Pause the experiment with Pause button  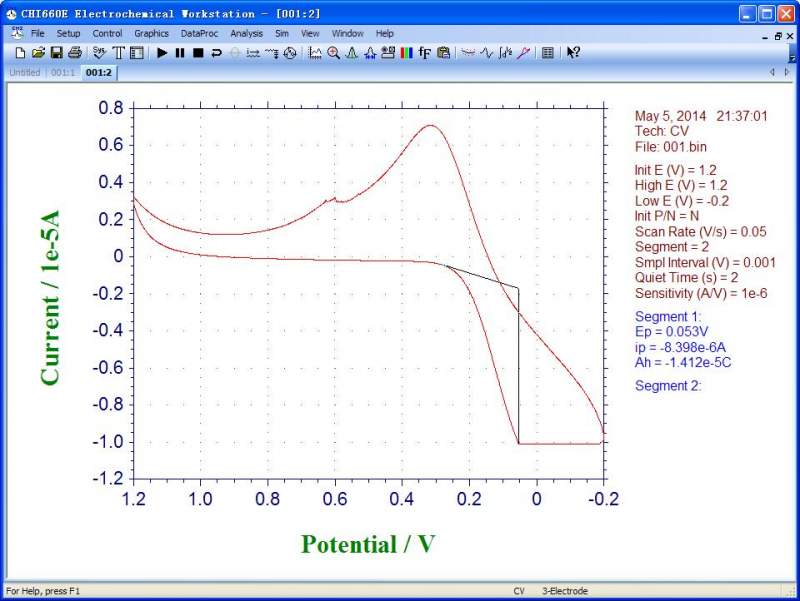pyautogui.click(x=180, y=53)
